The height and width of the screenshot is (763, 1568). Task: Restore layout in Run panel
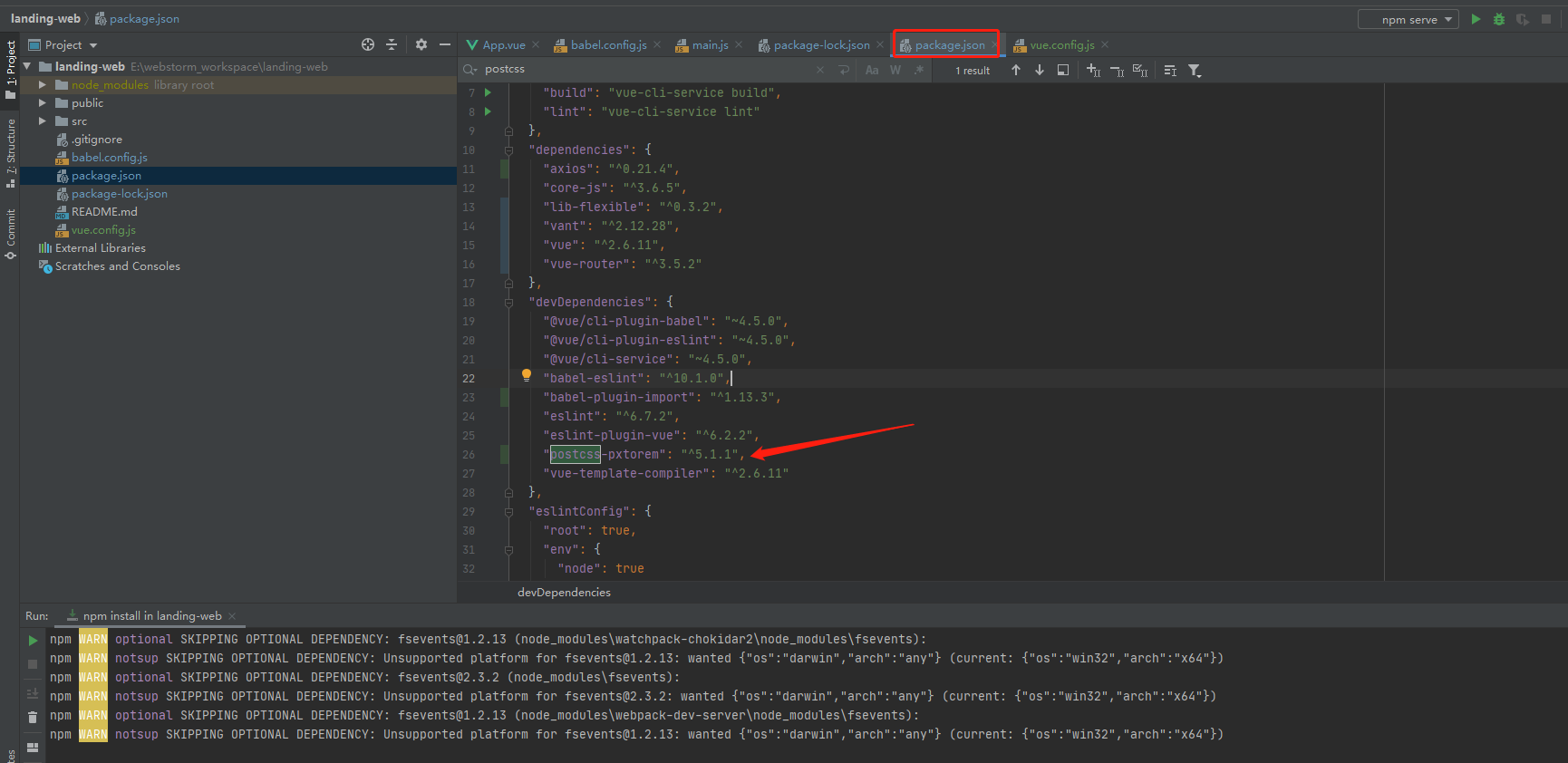33,748
